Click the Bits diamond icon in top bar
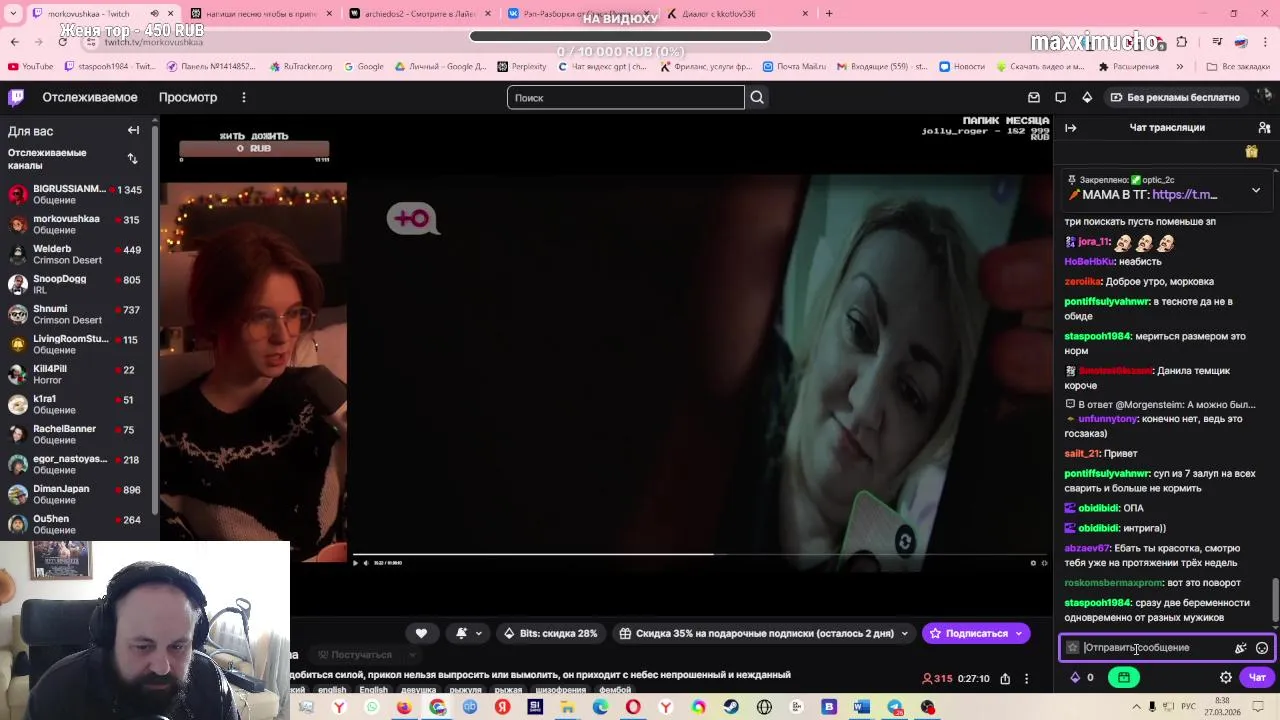 (1087, 97)
